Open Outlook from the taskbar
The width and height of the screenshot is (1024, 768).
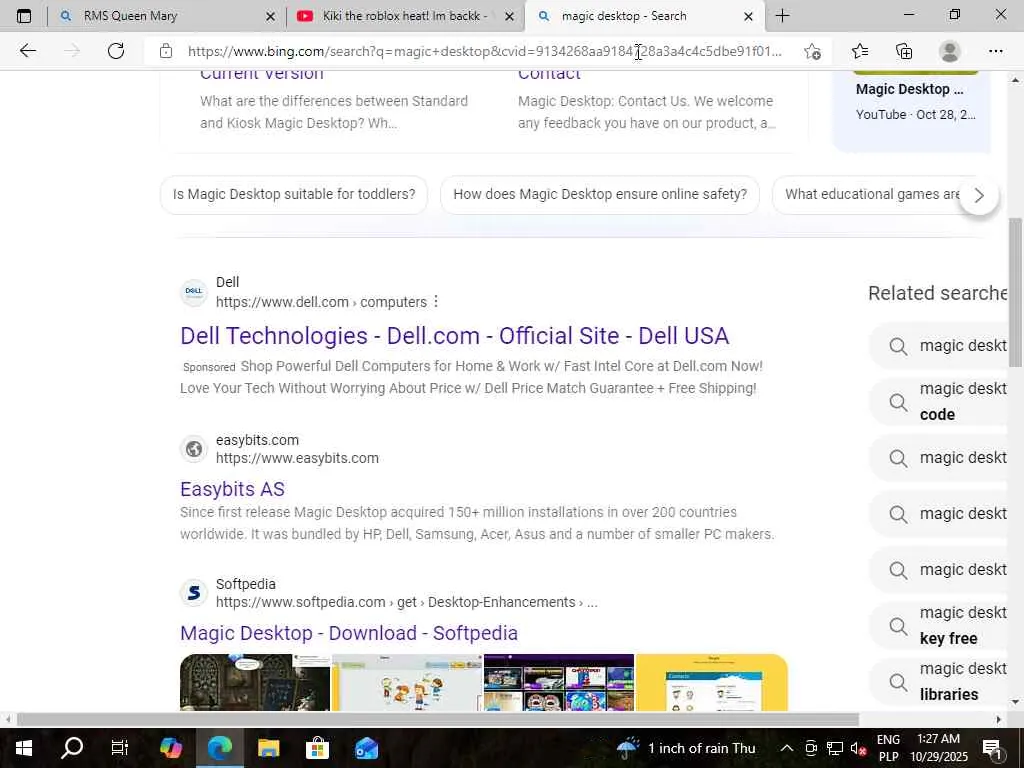coord(366,748)
